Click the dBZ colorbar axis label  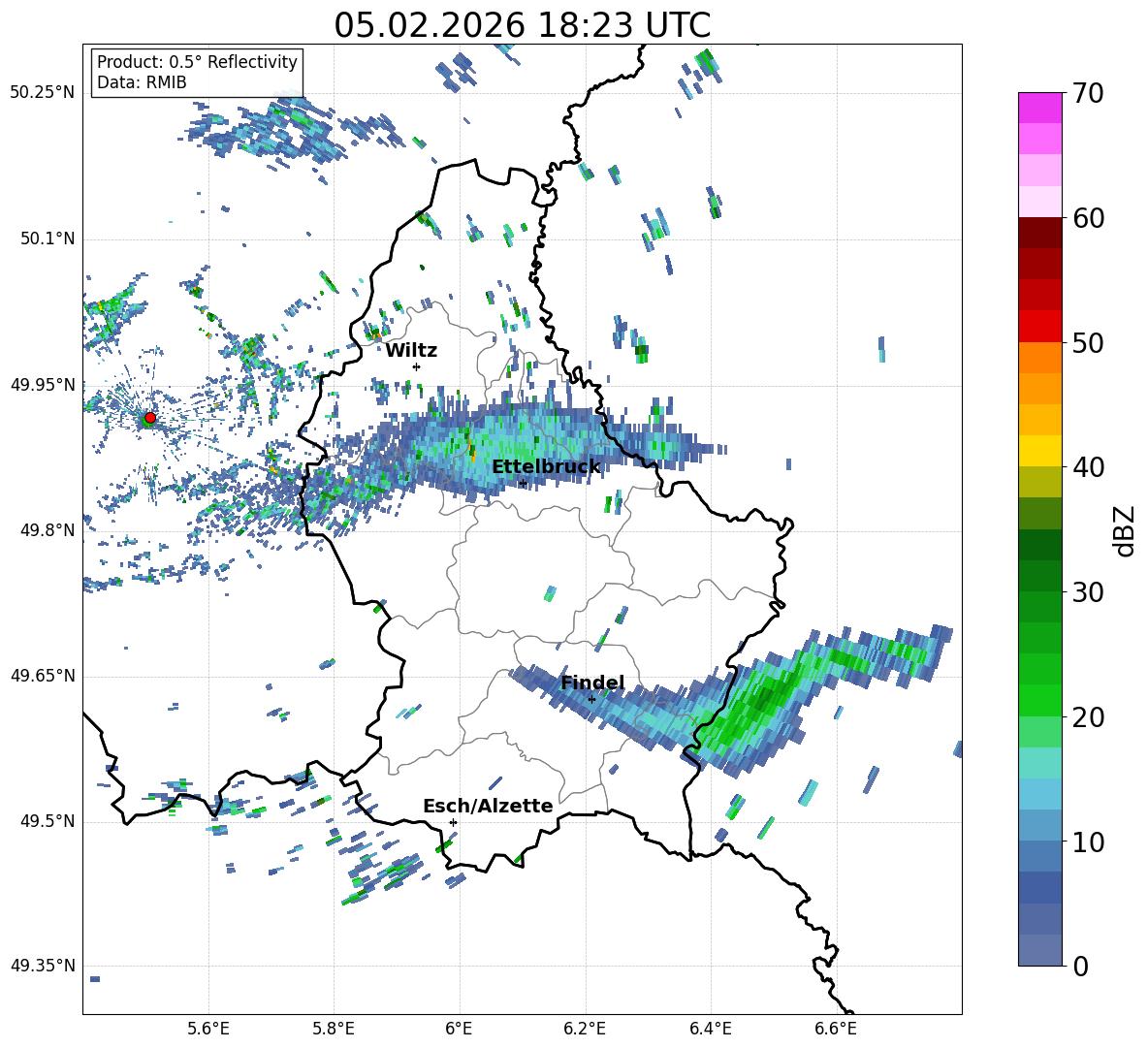[1126, 530]
